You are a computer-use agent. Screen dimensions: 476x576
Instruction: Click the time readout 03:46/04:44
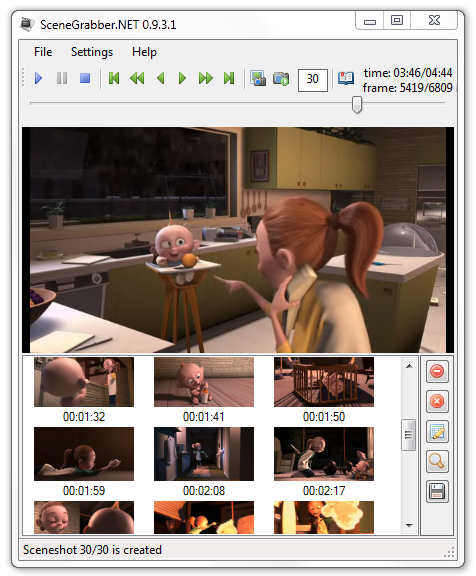coord(408,73)
